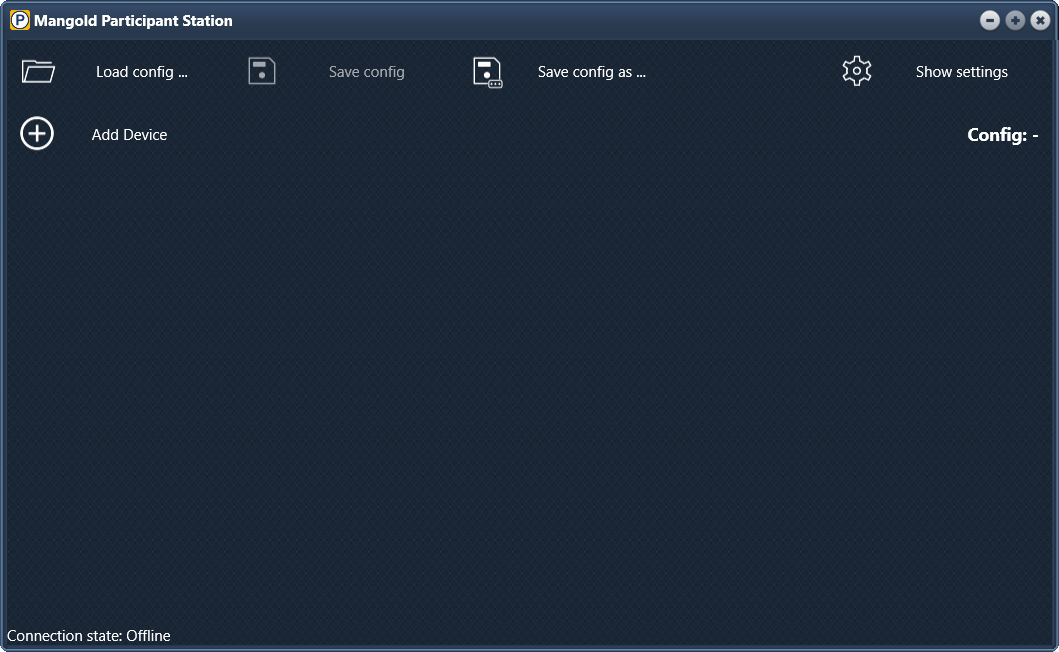Minimize the Participant Station window
Image resolution: width=1059 pixels, height=652 pixels.
(990, 20)
